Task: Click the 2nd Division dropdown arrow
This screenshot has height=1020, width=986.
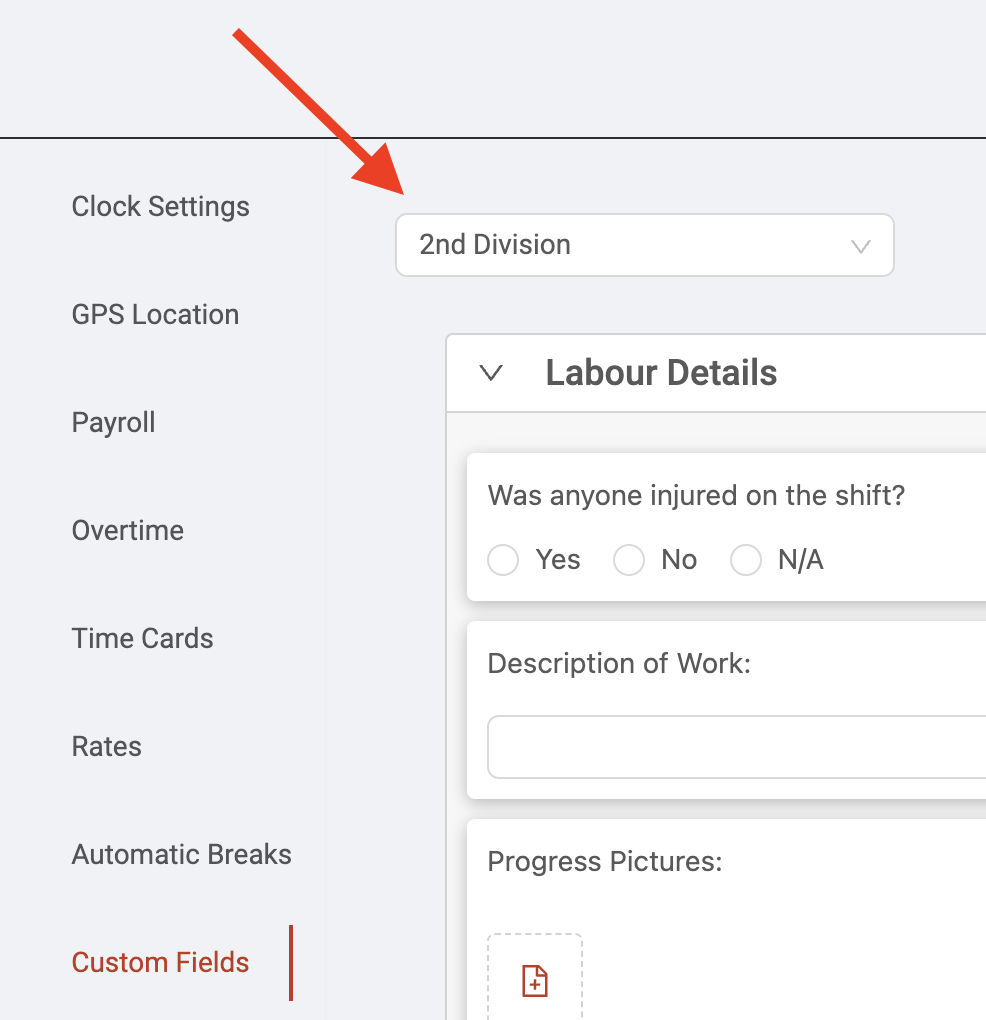Action: click(x=860, y=247)
